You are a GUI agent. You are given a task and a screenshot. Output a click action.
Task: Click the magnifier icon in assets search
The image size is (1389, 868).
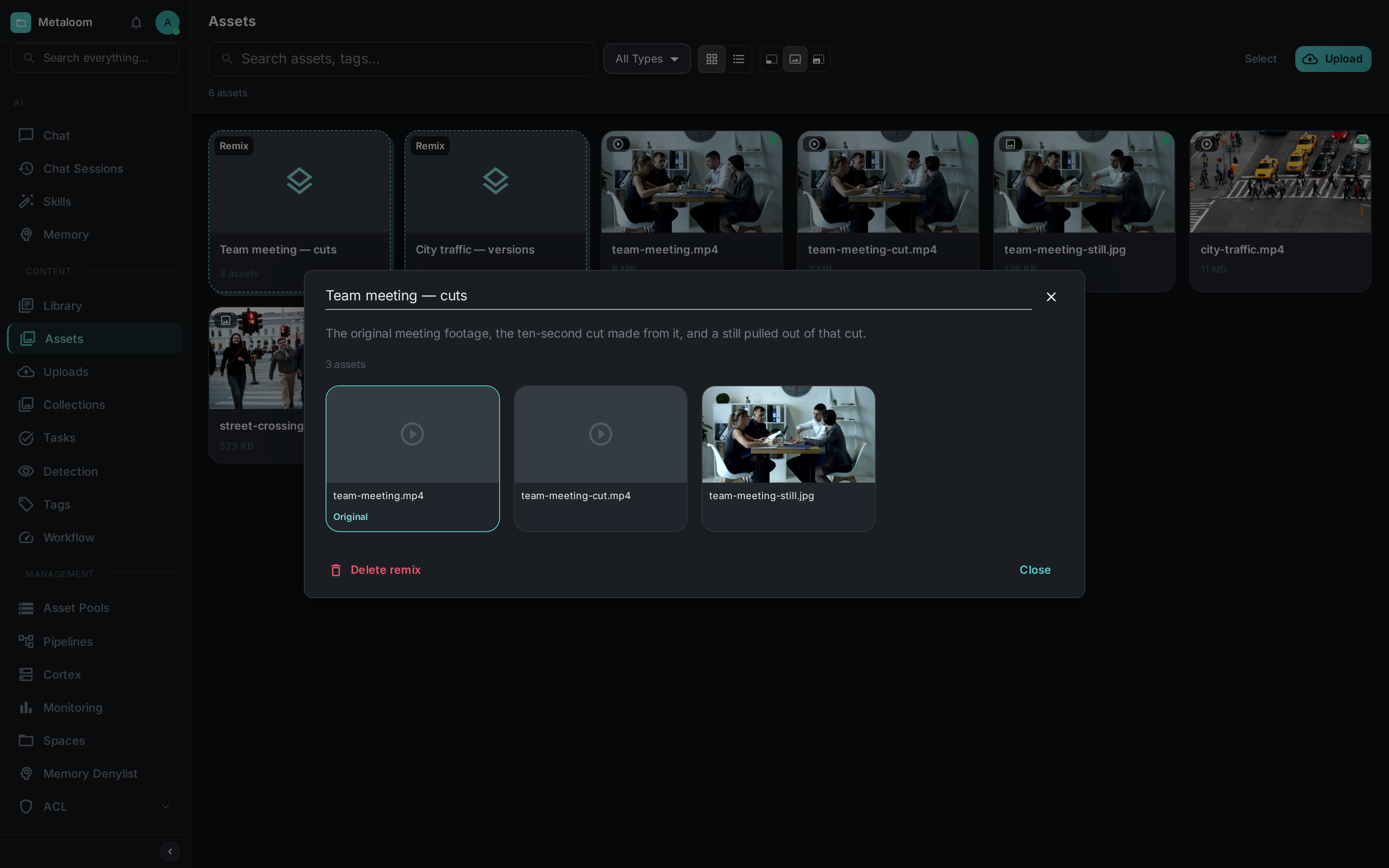pyautogui.click(x=227, y=59)
